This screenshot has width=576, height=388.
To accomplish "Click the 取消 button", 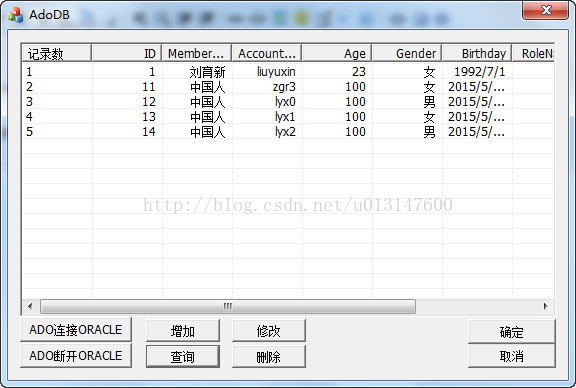I will click(511, 356).
